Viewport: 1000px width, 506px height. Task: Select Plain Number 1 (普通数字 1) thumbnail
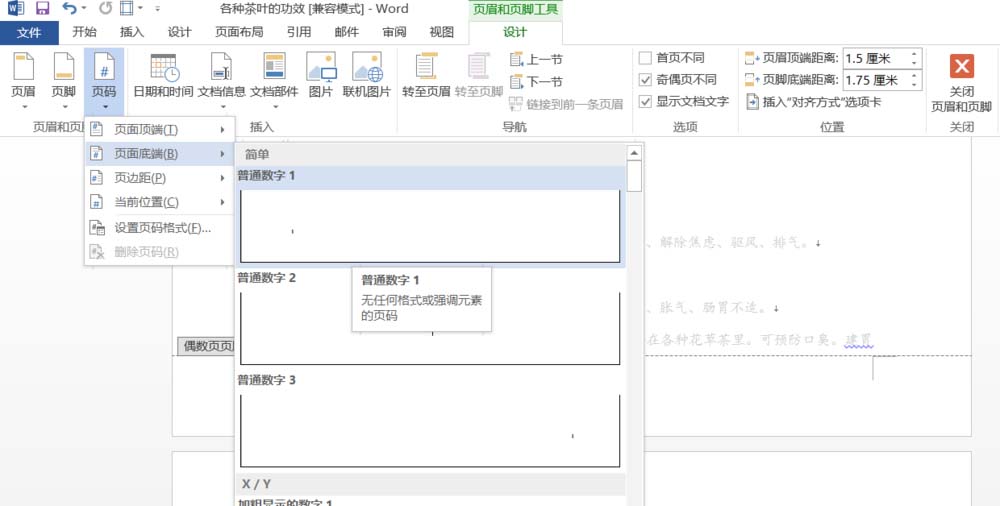430,226
